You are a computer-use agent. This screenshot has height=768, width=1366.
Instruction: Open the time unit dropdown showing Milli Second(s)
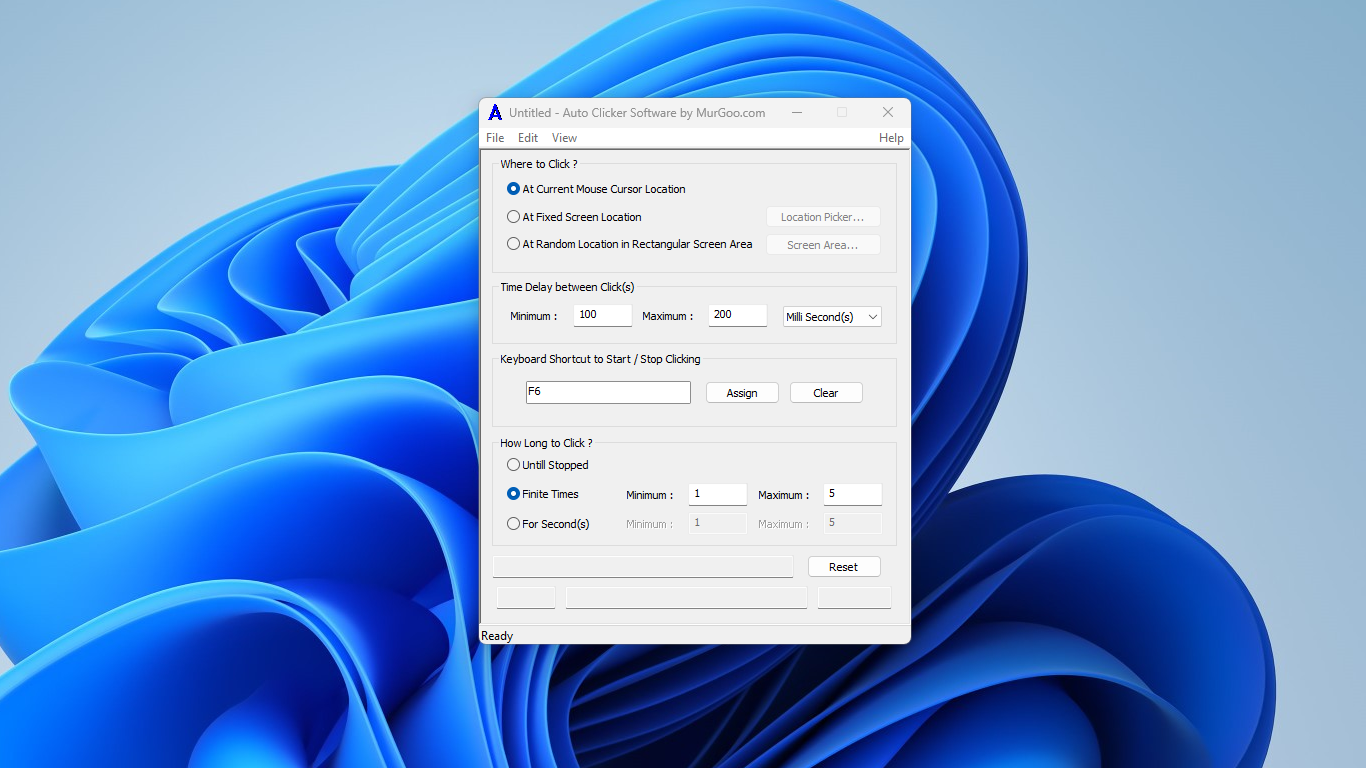click(x=831, y=316)
